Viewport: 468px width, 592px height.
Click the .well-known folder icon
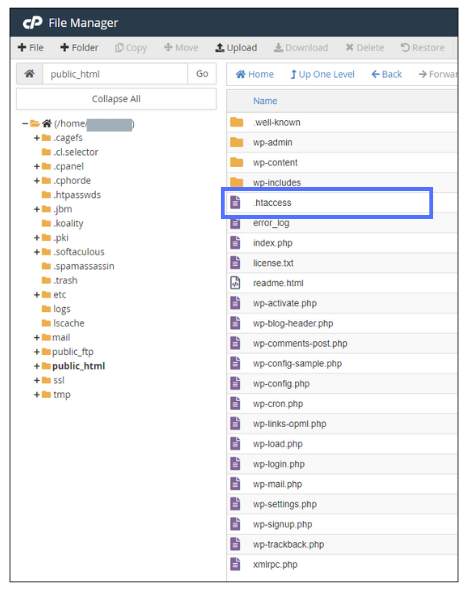coord(237,122)
